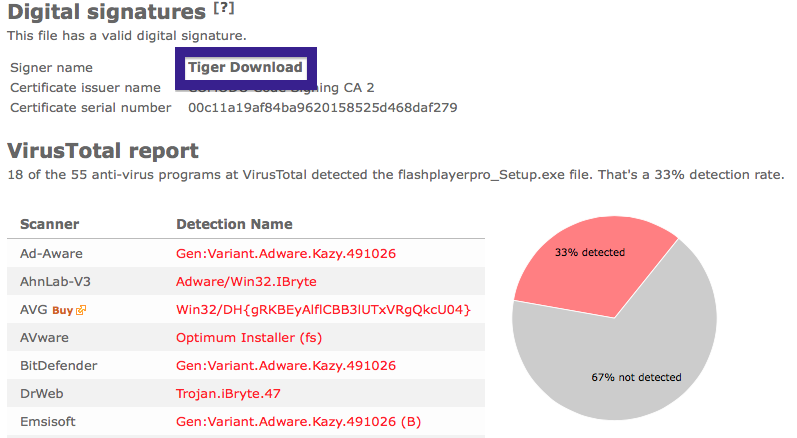Open the [?] help link next to Digital signatures
Screen dimensions: 797x438
(224, 9)
